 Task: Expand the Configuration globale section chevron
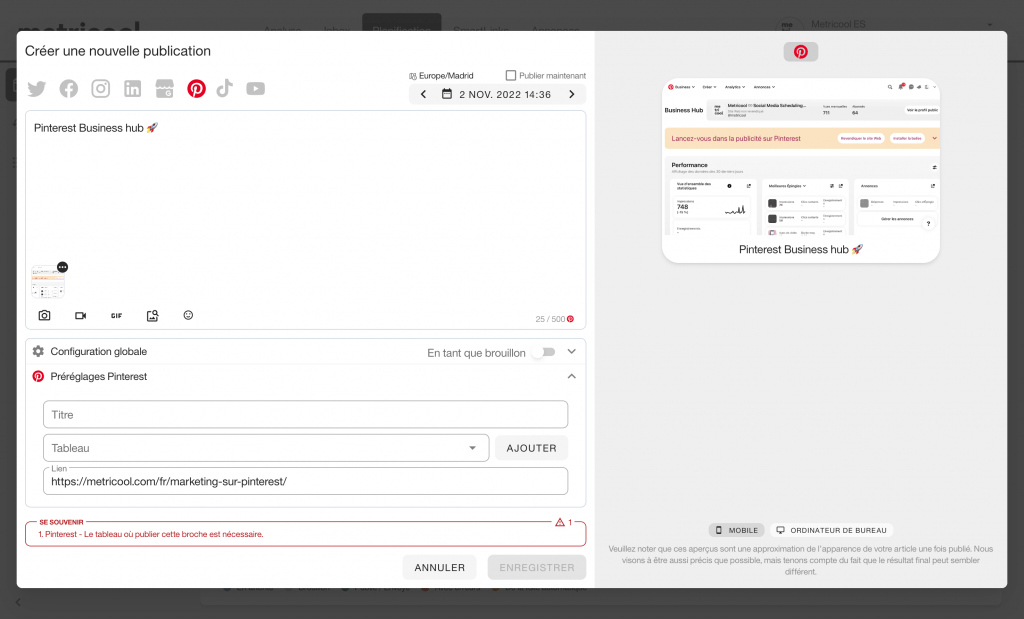click(571, 351)
